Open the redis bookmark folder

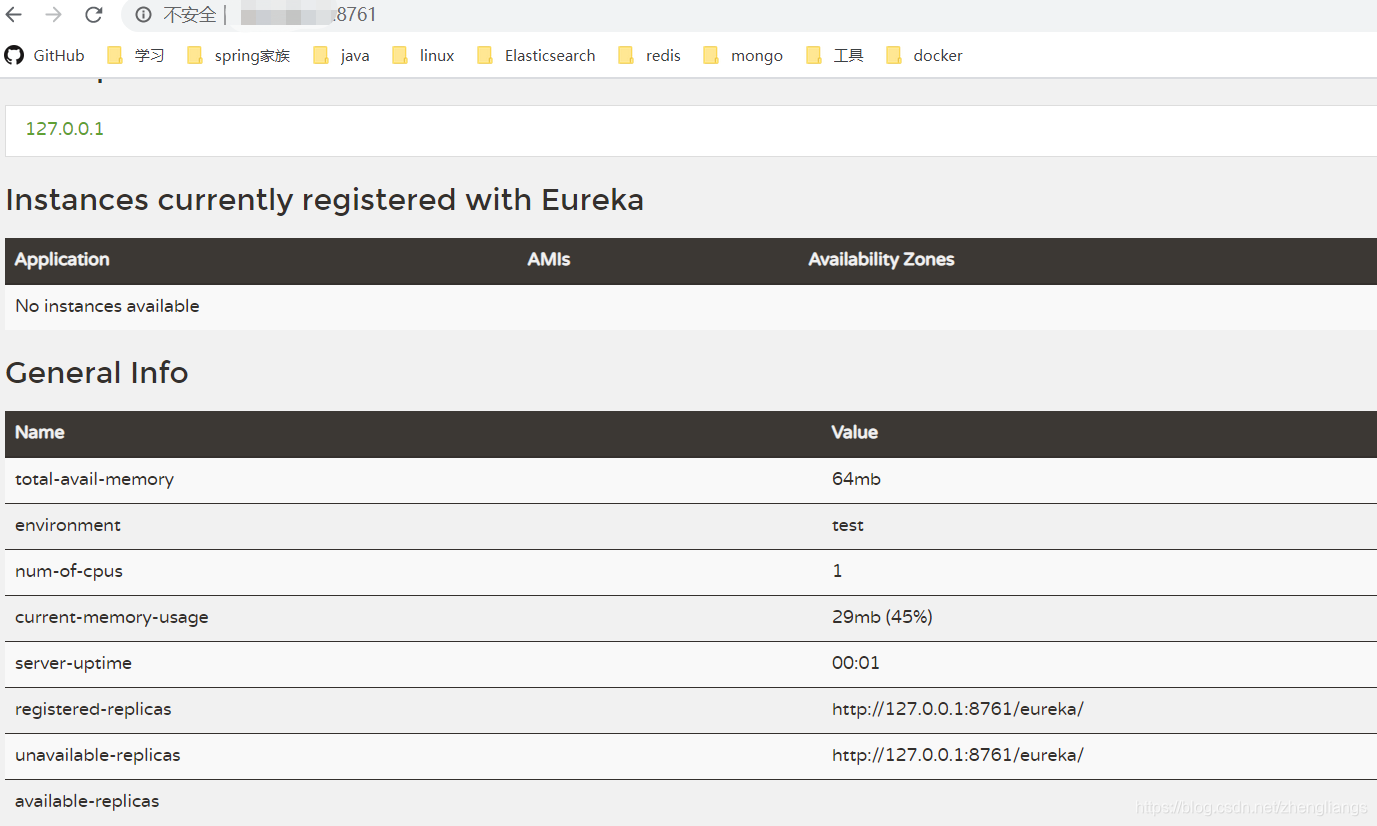point(649,56)
